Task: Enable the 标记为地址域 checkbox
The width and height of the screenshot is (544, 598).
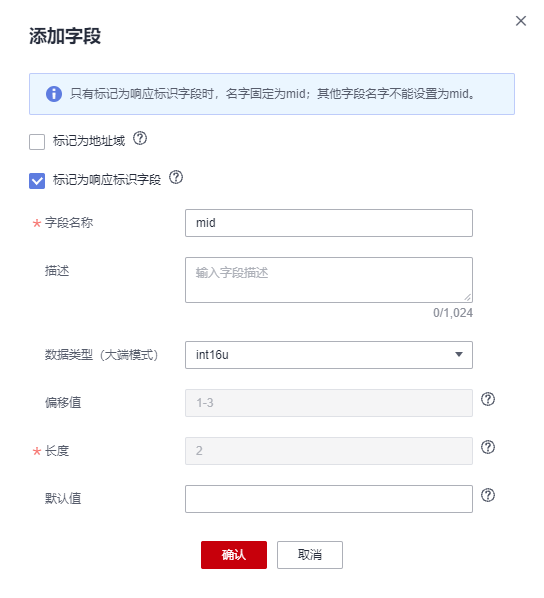Action: (37, 142)
